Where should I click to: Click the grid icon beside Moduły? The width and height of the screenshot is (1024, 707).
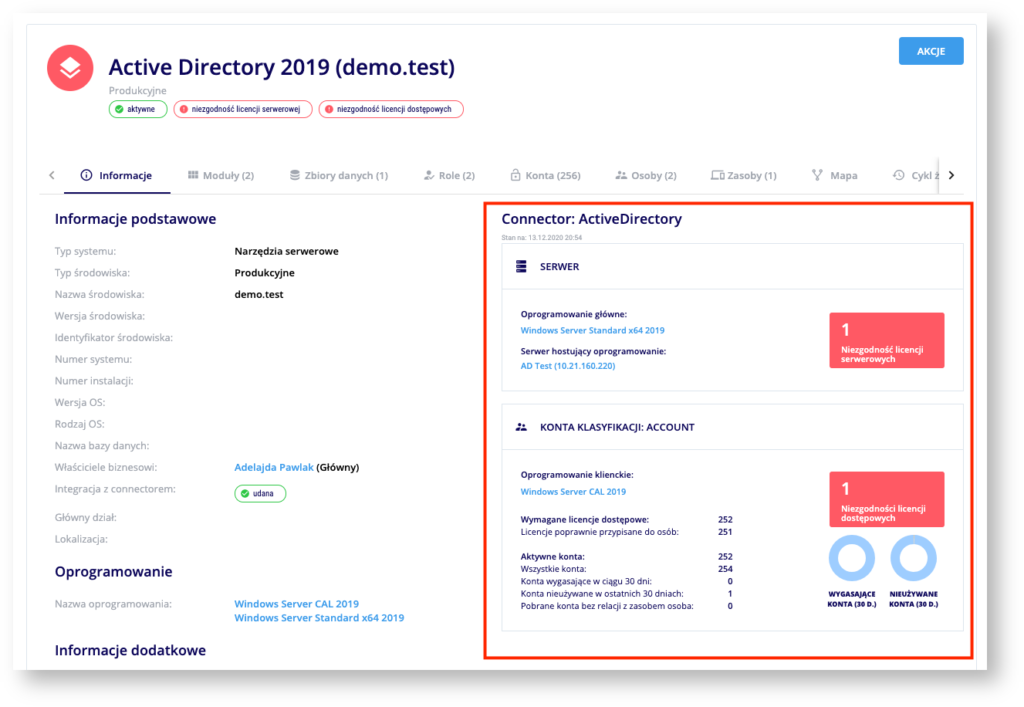point(193,174)
